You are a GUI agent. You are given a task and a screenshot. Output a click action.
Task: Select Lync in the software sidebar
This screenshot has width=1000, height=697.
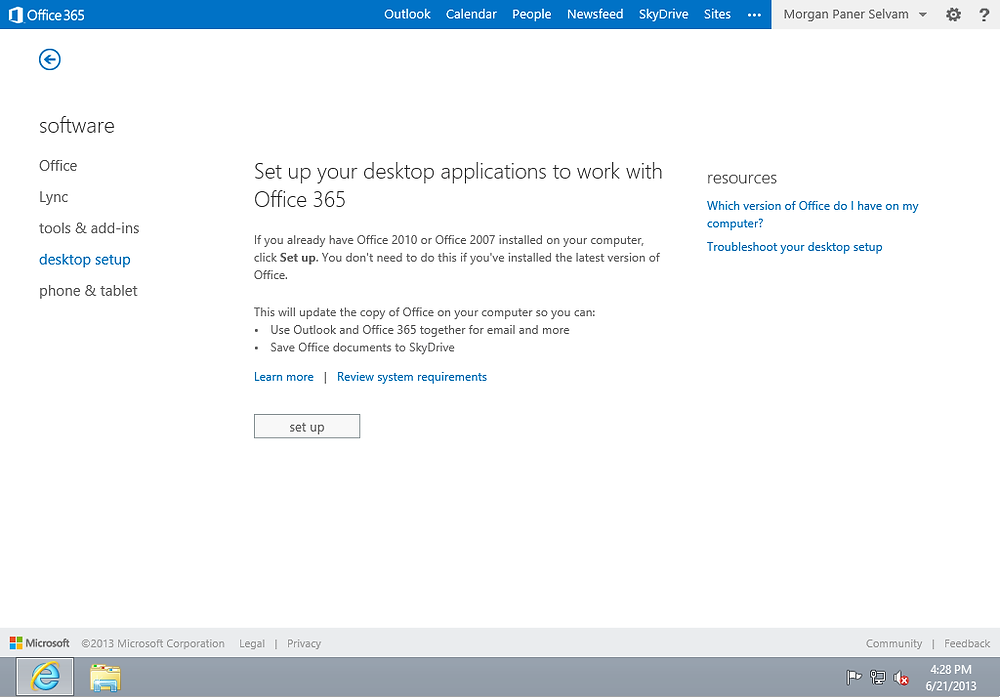pyautogui.click(x=54, y=197)
